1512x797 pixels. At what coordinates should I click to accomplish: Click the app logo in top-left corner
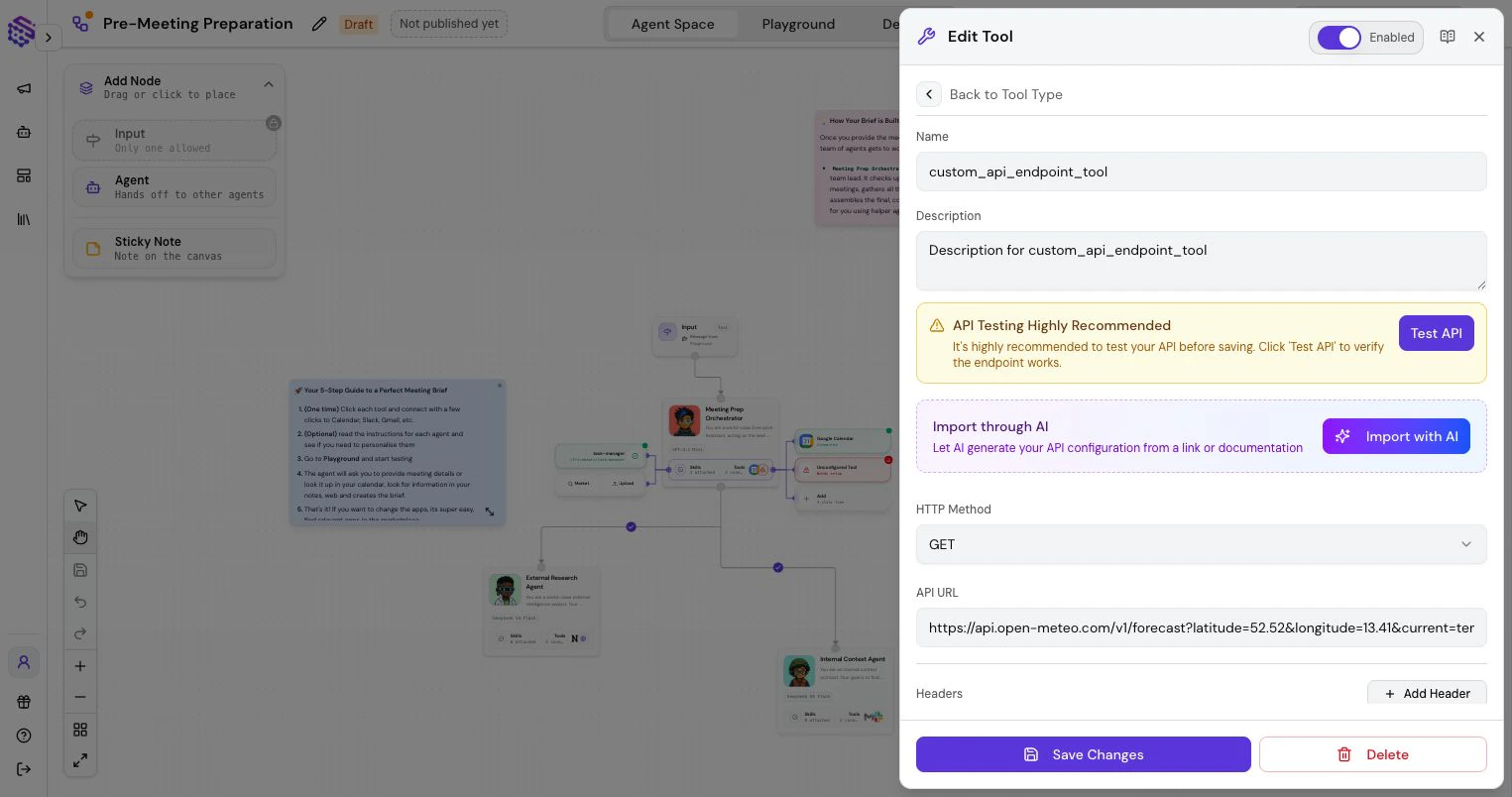(x=21, y=31)
